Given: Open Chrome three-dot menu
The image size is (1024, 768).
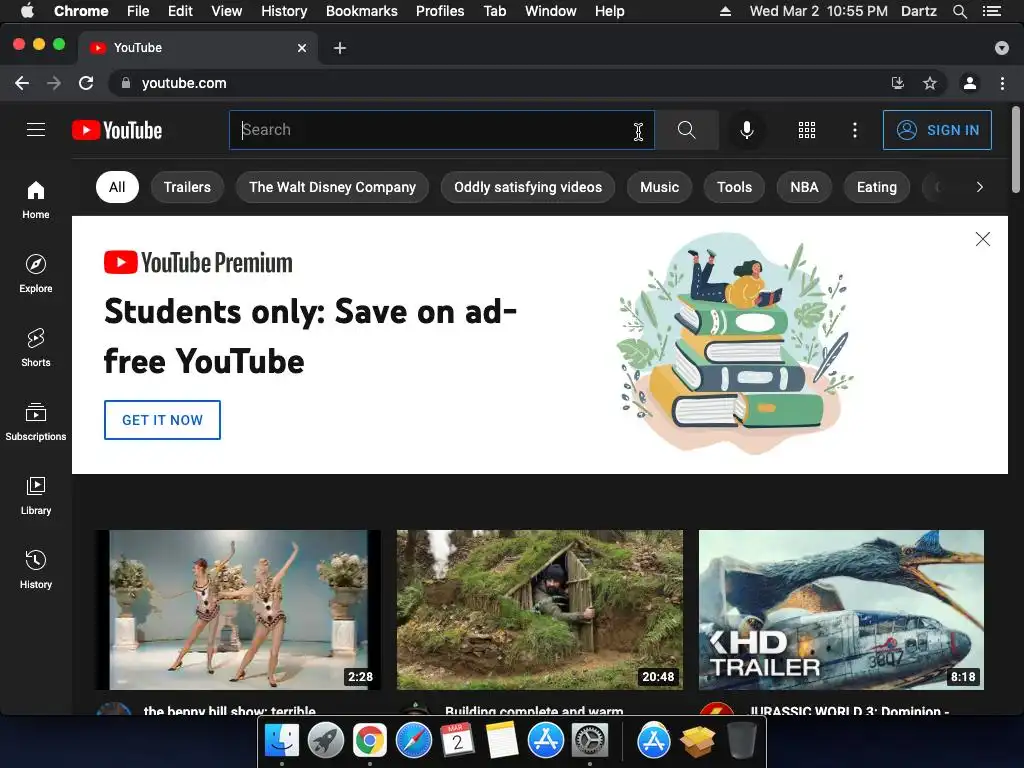Looking at the screenshot, I should pos(1002,83).
